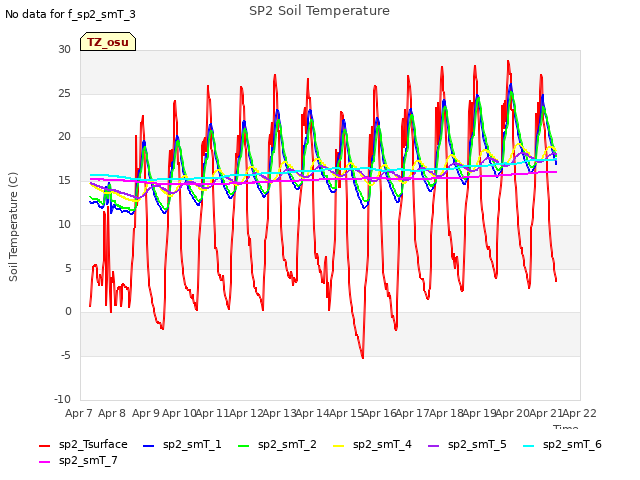This screenshot has width=640, height=480.
Task: Click the 20 y-axis tick label
Action: pyautogui.click(x=64, y=137)
